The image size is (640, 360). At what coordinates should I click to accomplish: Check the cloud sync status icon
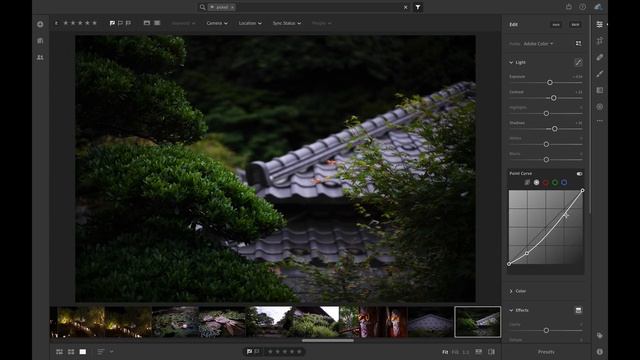point(598,7)
